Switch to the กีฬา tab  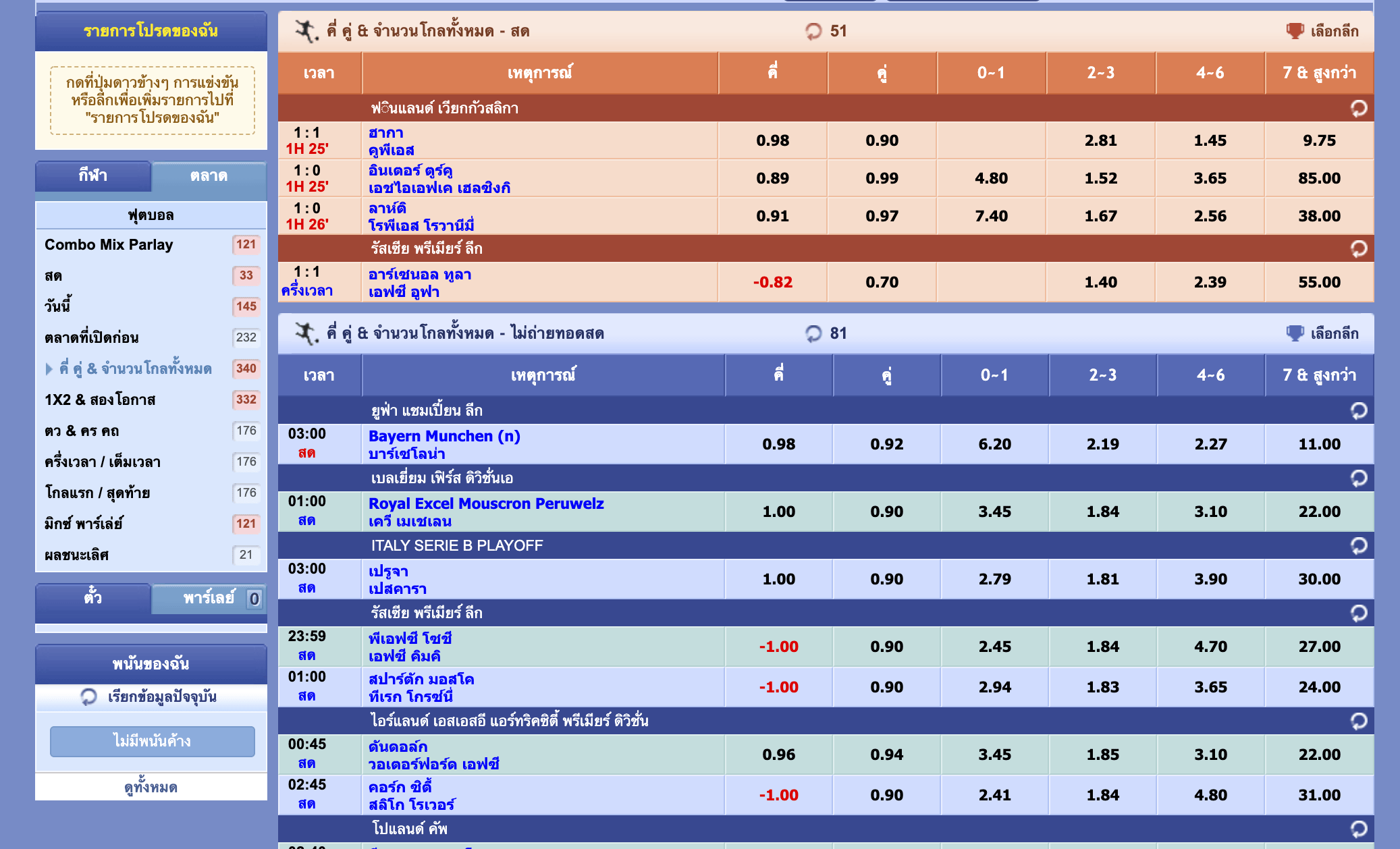(93, 176)
